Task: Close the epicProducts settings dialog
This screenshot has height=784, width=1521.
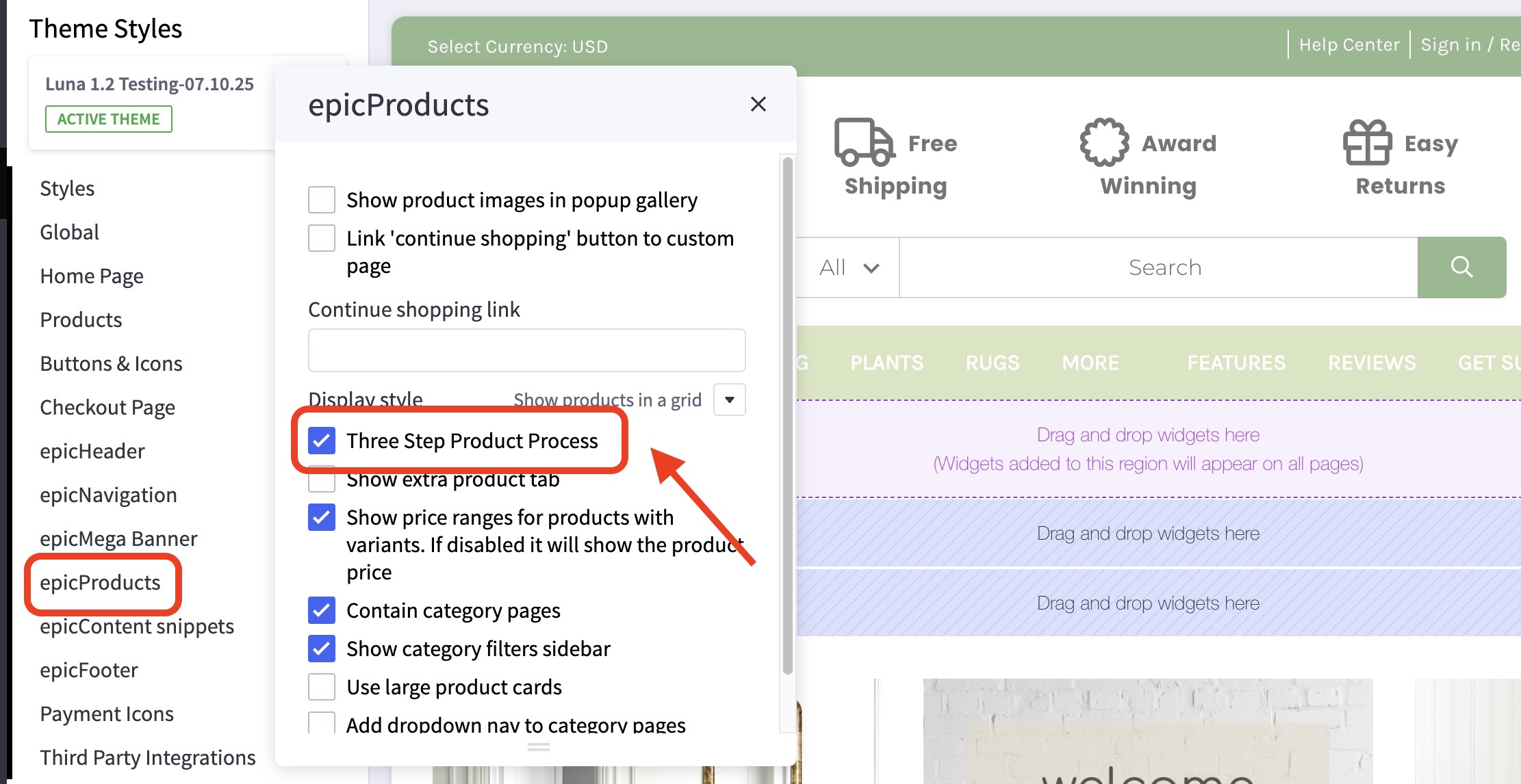Action: click(x=758, y=104)
